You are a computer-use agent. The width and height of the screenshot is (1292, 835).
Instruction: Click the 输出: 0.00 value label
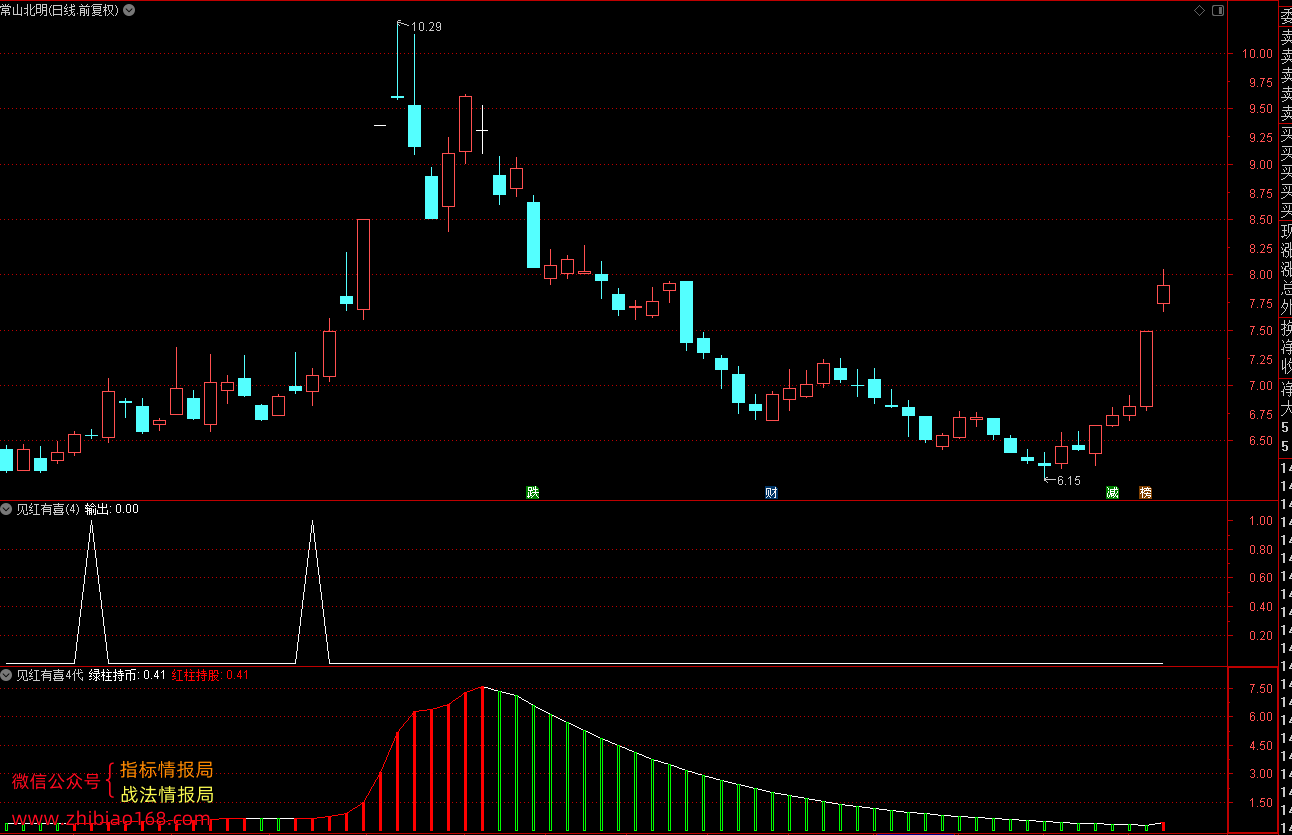(x=112, y=508)
